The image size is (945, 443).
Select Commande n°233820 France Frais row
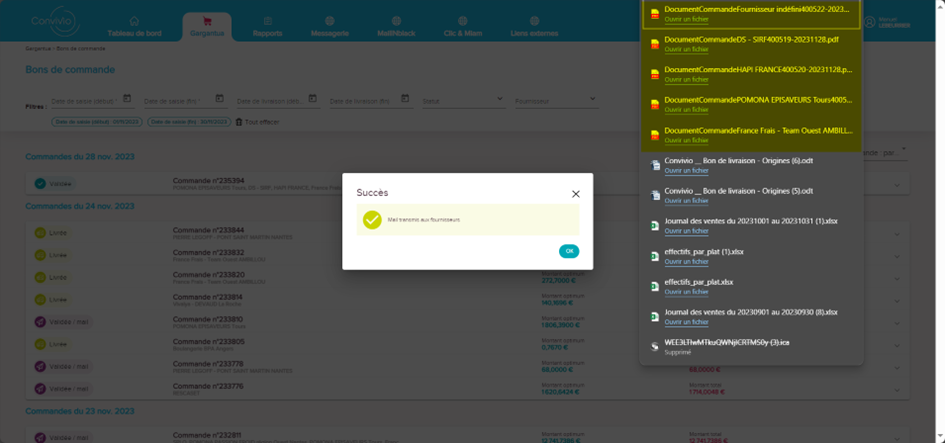tap(468, 277)
